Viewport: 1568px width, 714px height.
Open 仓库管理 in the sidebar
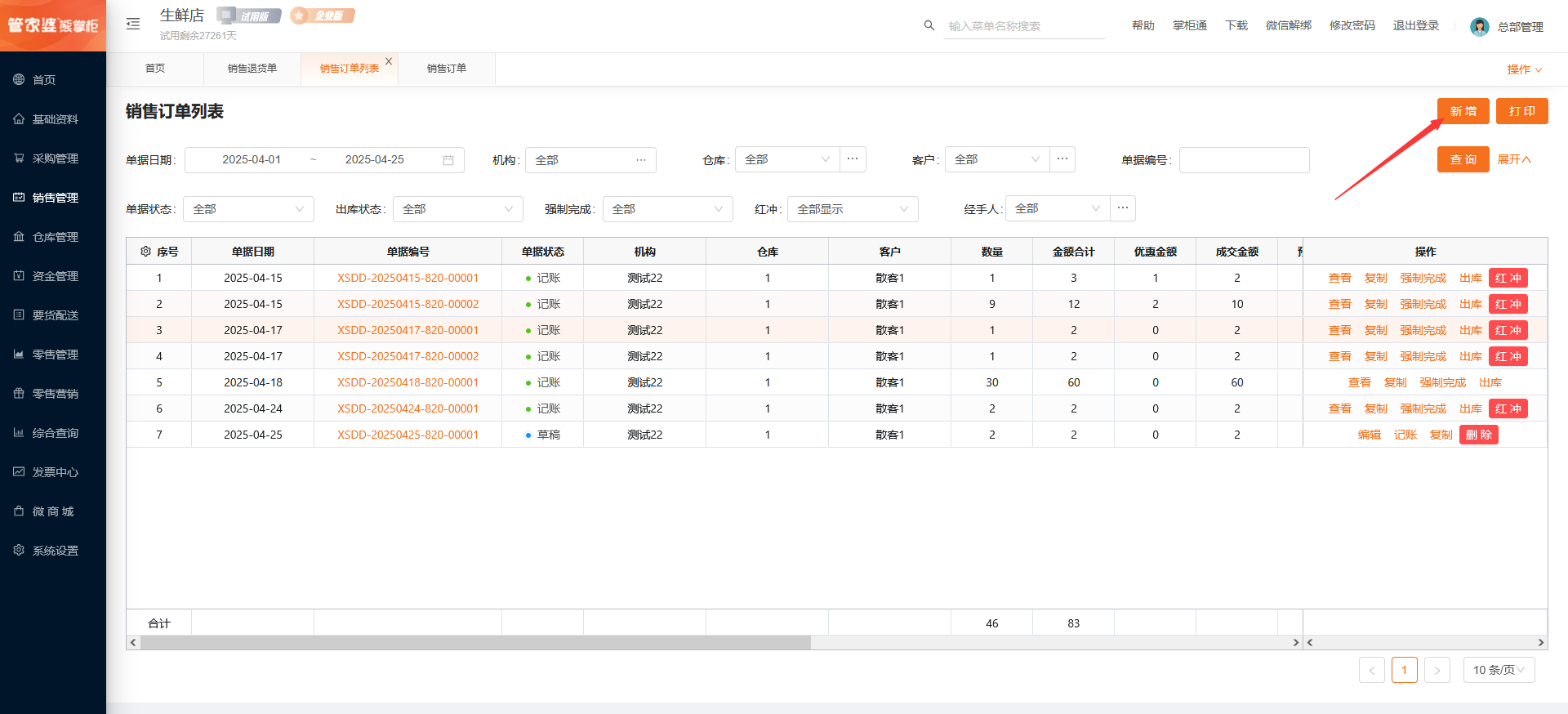coord(55,237)
